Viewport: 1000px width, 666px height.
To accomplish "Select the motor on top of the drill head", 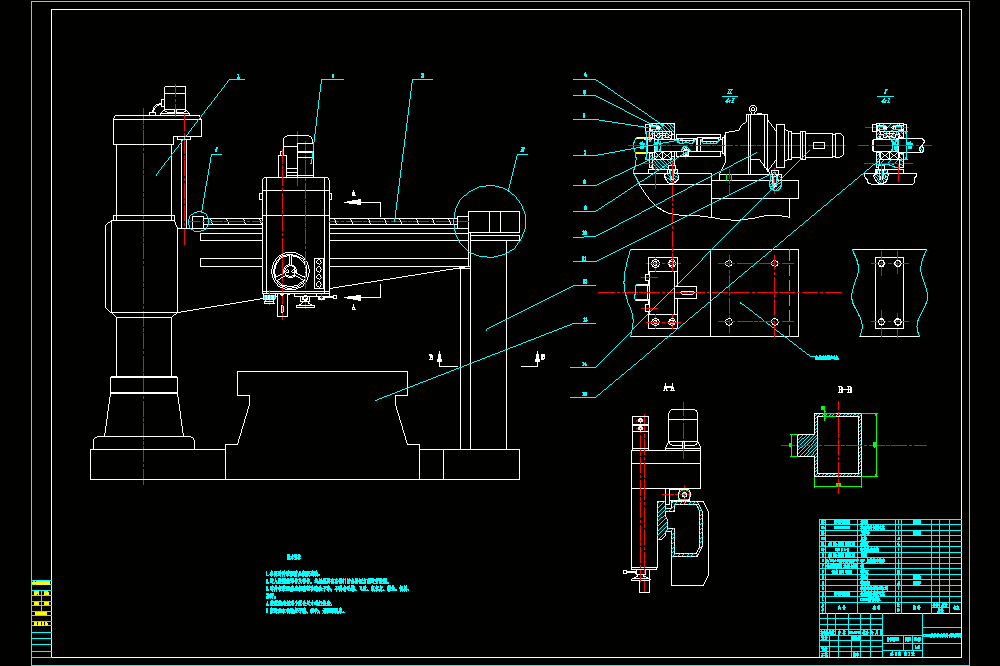I will click(x=298, y=156).
